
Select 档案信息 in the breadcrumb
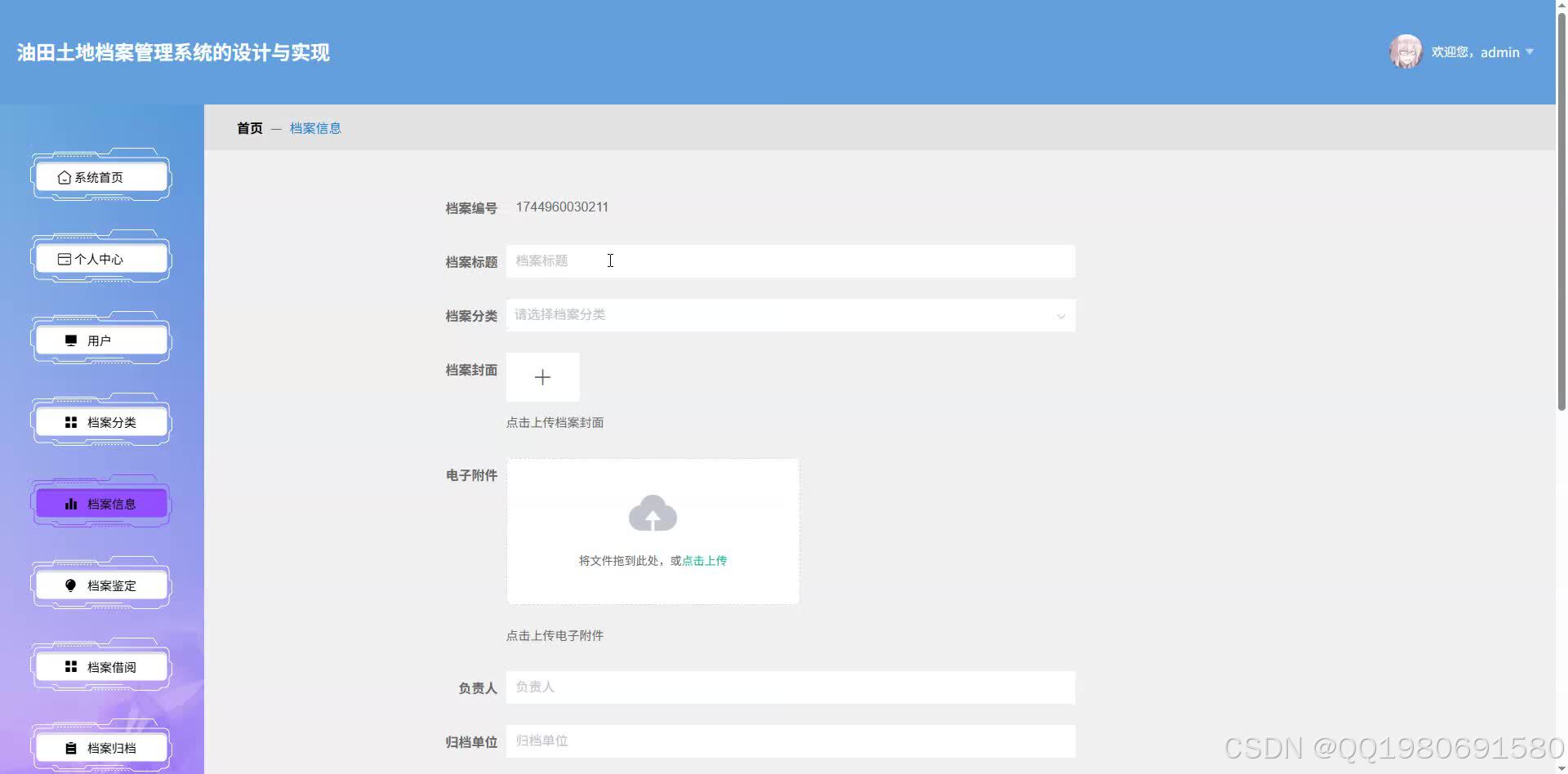click(x=315, y=128)
